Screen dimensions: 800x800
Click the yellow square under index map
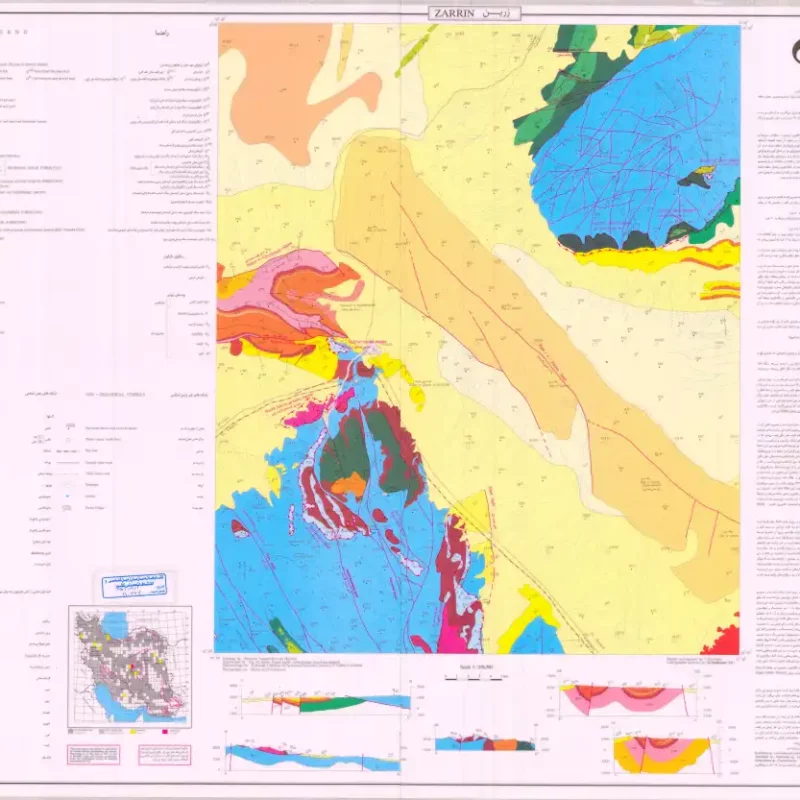[x=133, y=732]
